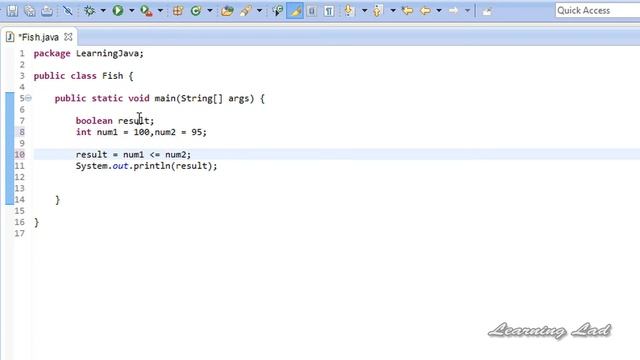Click line number 8 in the gutter
Image resolution: width=640 pixels, height=360 pixels.
pos(22,132)
